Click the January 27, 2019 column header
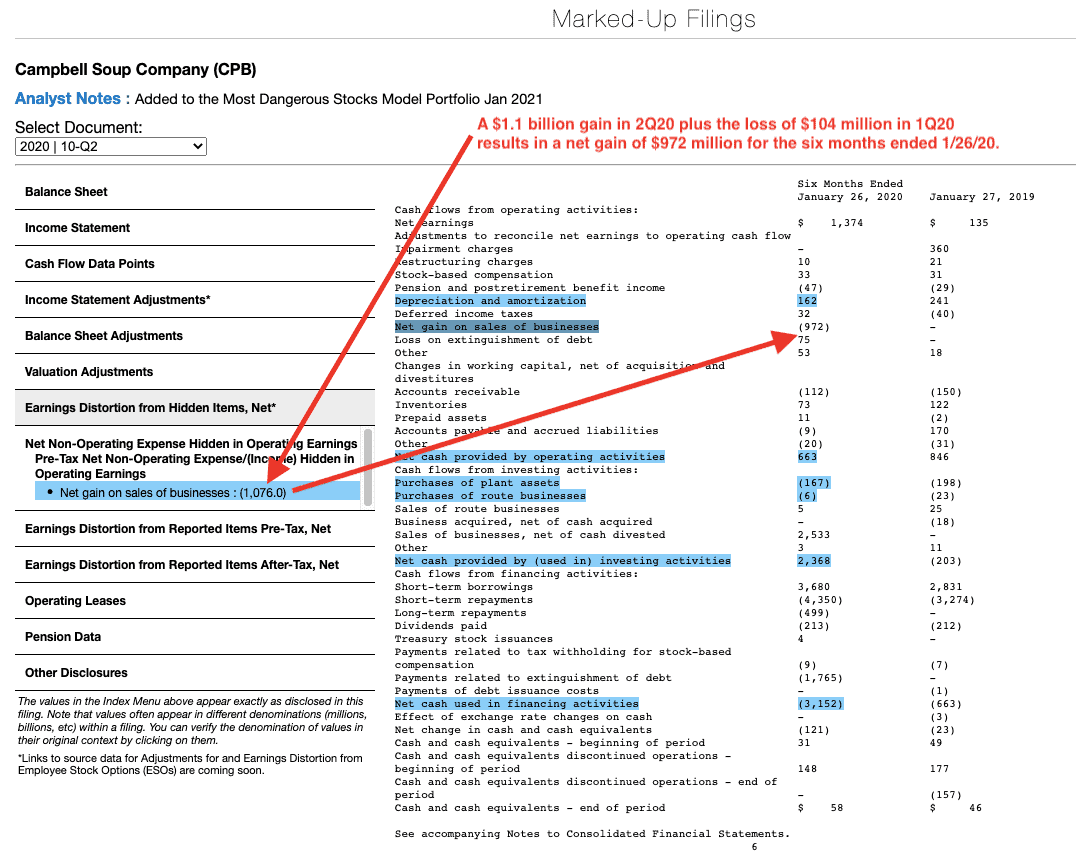Screen dimensions: 1076x865 point(981,197)
